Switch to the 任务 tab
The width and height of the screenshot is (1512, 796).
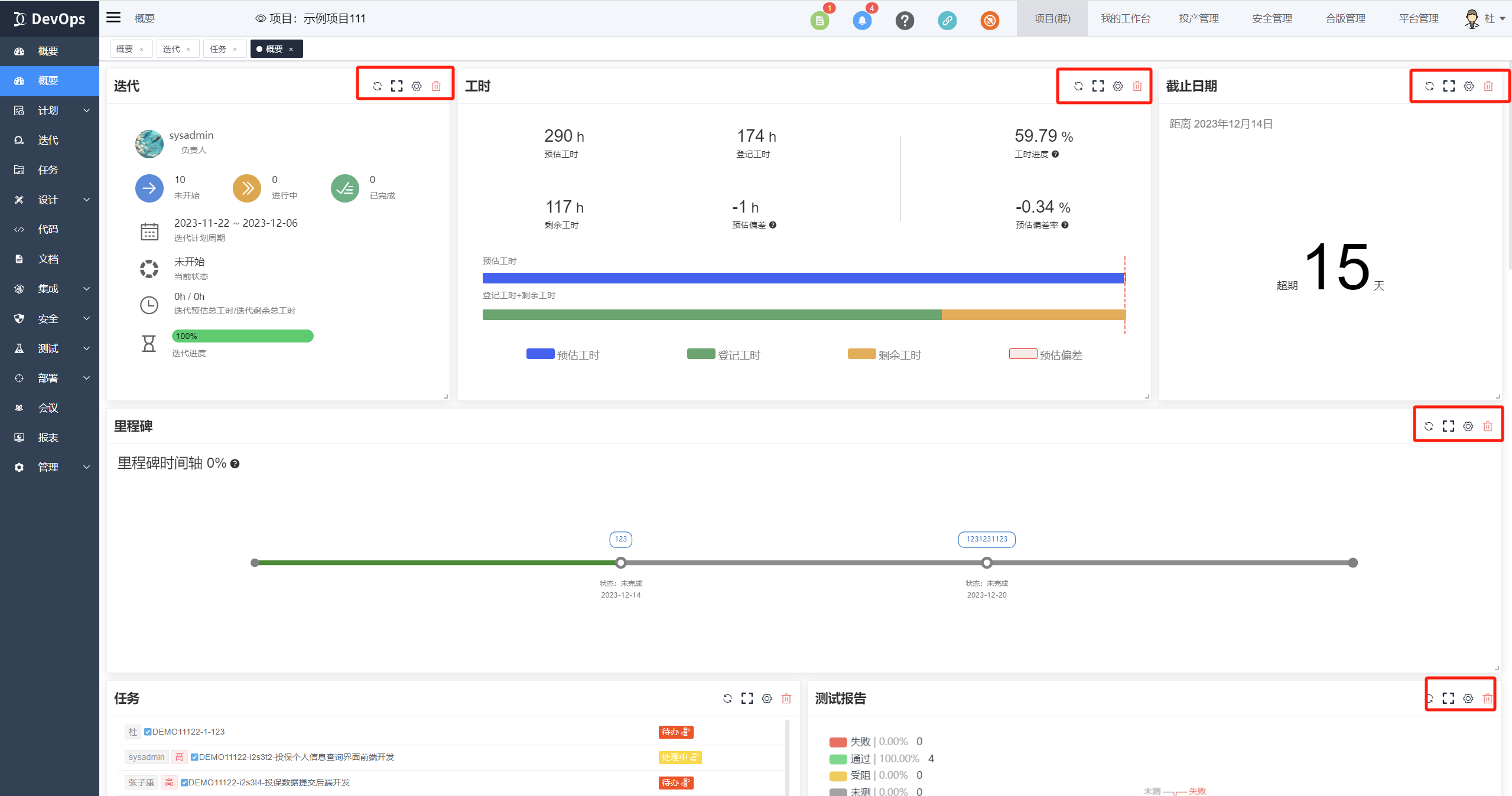point(218,49)
